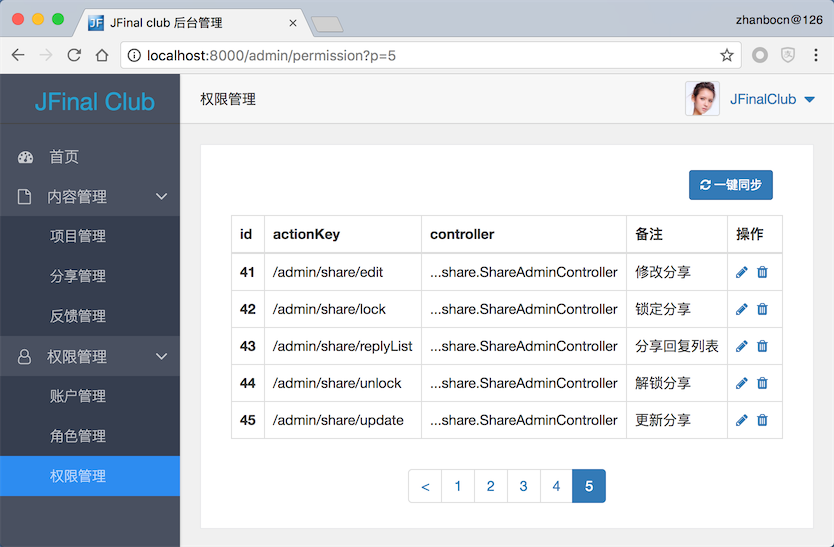834x547 pixels.
Task: Click the 分享回复列表 remark cell
Action: click(677, 346)
